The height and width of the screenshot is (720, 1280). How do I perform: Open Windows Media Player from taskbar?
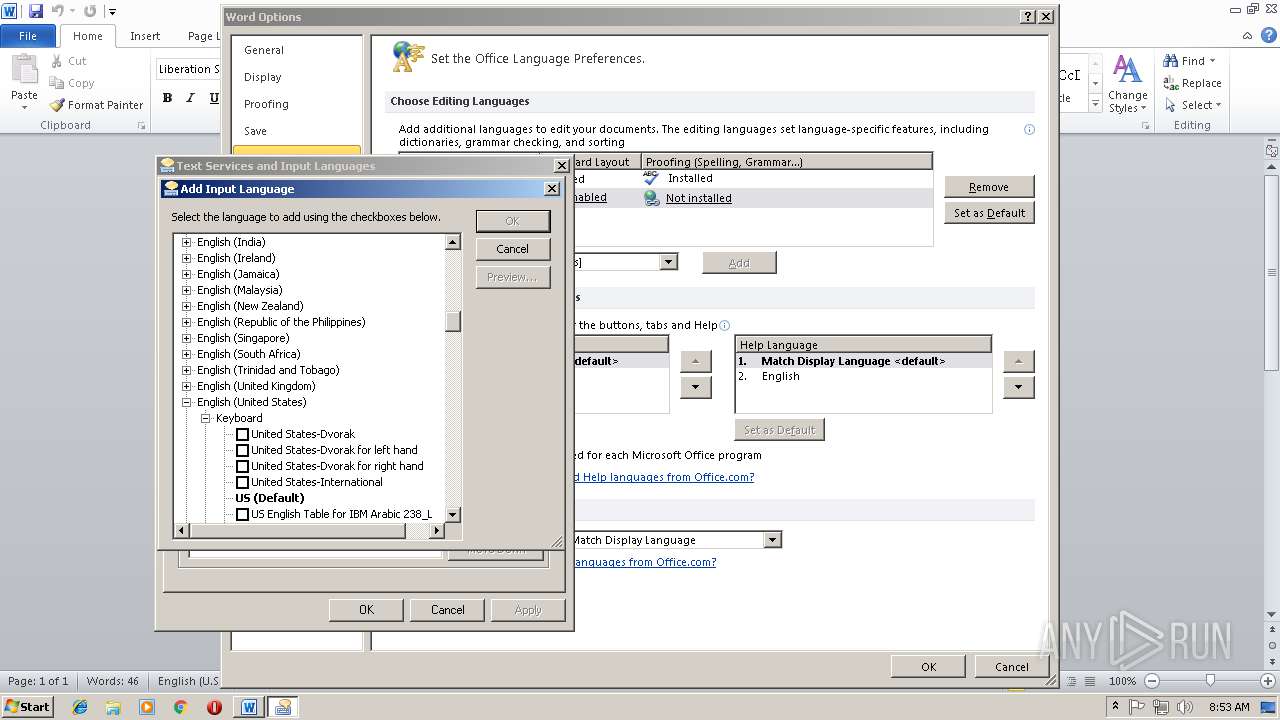[x=147, y=707]
